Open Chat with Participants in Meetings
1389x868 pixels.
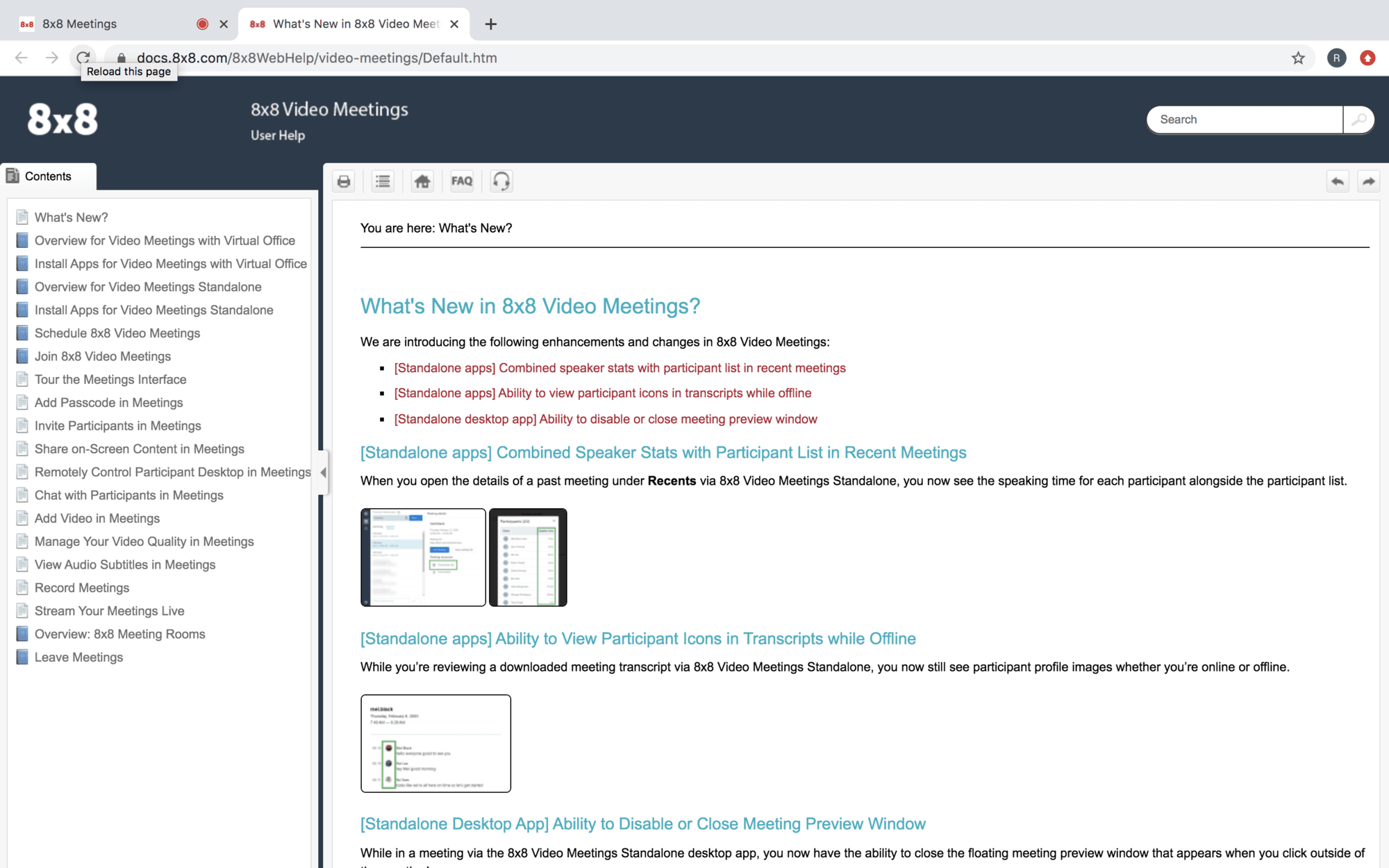128,495
